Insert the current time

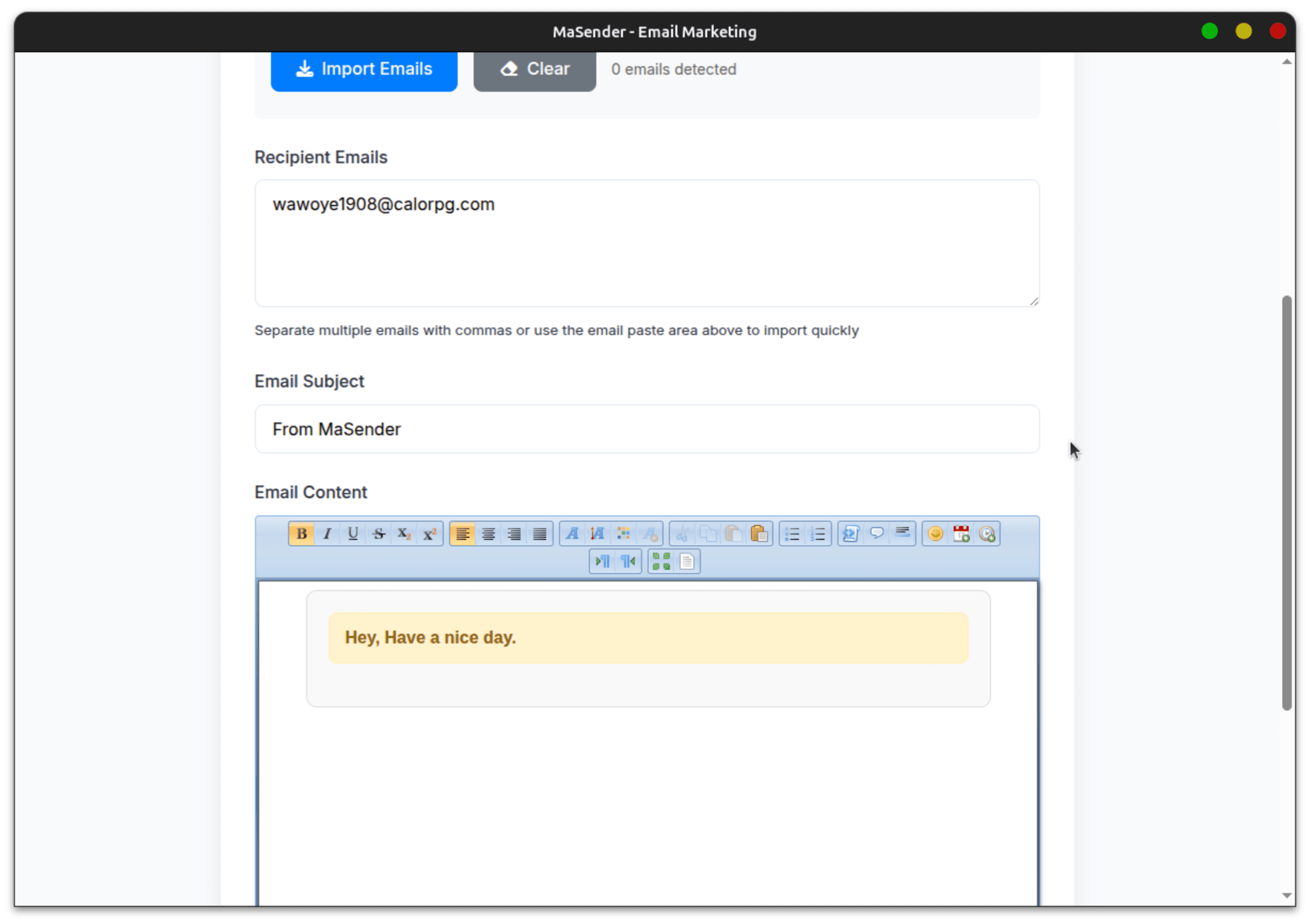click(x=986, y=534)
